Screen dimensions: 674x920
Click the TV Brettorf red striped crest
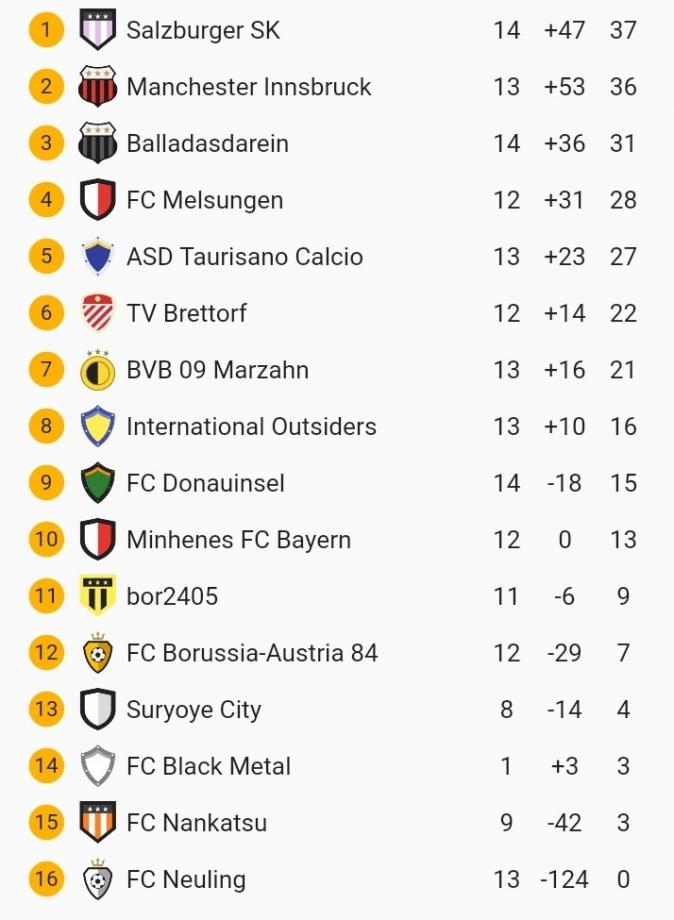(97, 313)
